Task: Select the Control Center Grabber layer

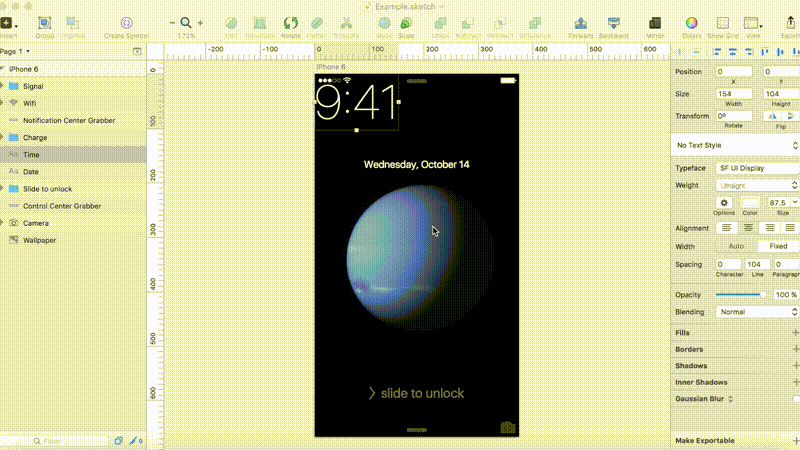Action: (73, 206)
